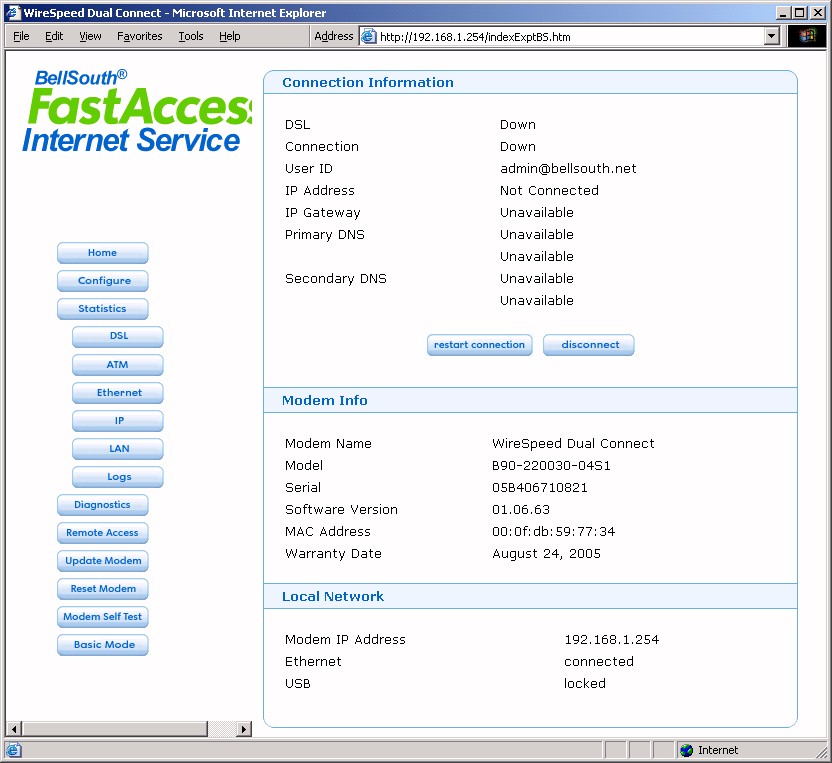Click the Local Network heading
The height and width of the screenshot is (763, 832).
[x=333, y=597]
